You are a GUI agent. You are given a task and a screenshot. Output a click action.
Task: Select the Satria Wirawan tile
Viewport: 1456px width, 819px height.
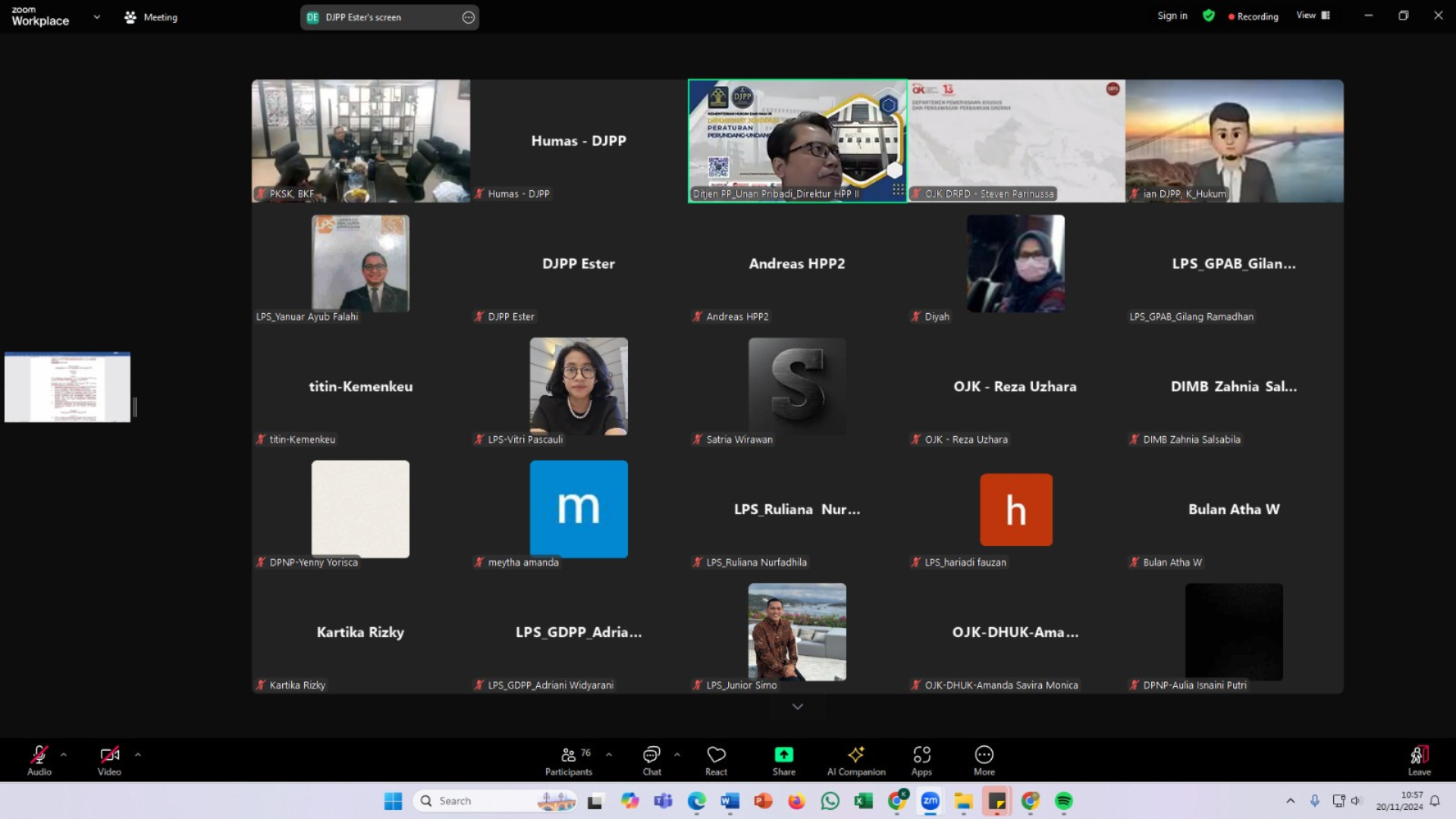pos(797,387)
